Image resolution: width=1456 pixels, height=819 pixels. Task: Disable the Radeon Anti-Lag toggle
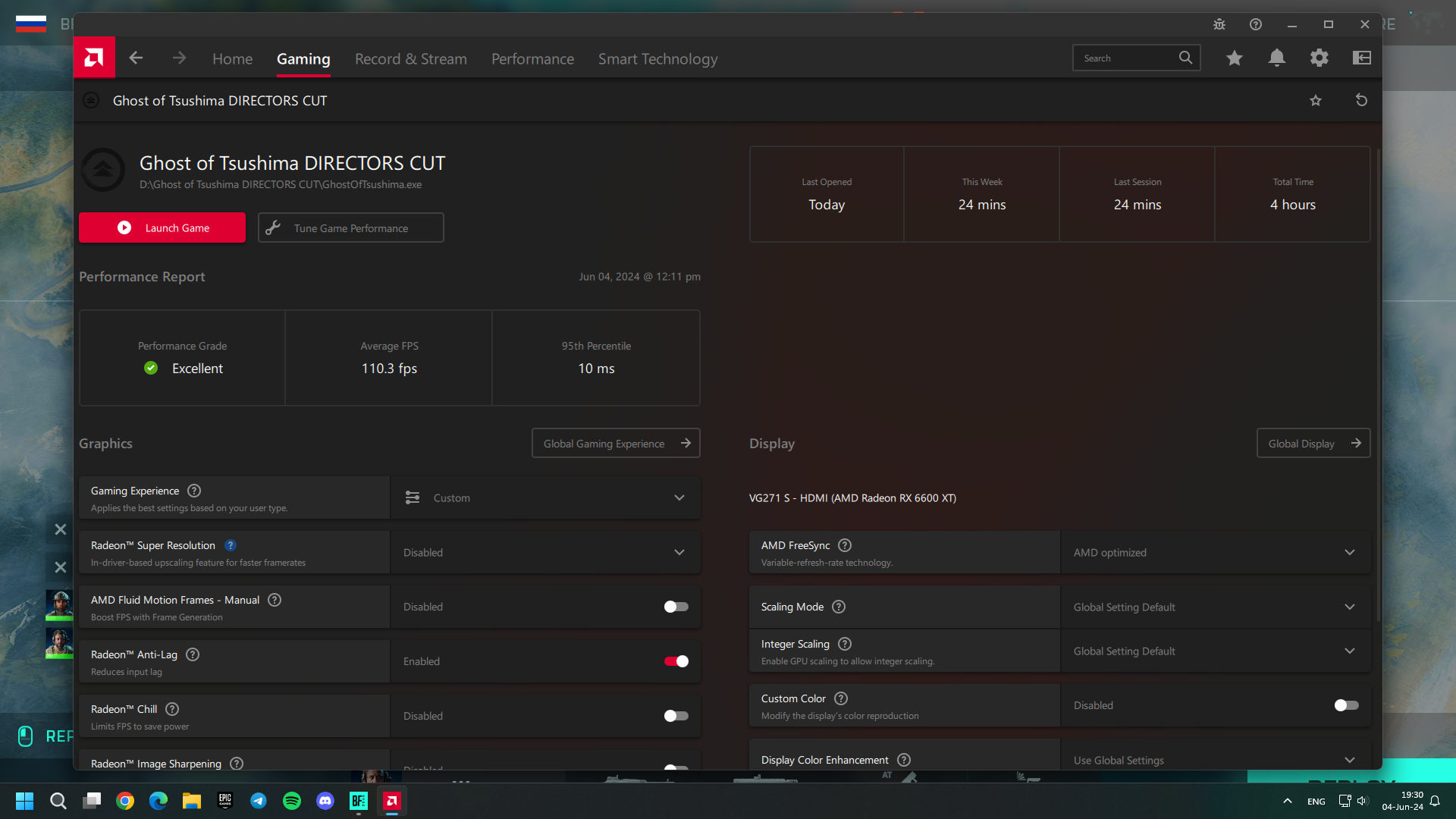tap(676, 661)
